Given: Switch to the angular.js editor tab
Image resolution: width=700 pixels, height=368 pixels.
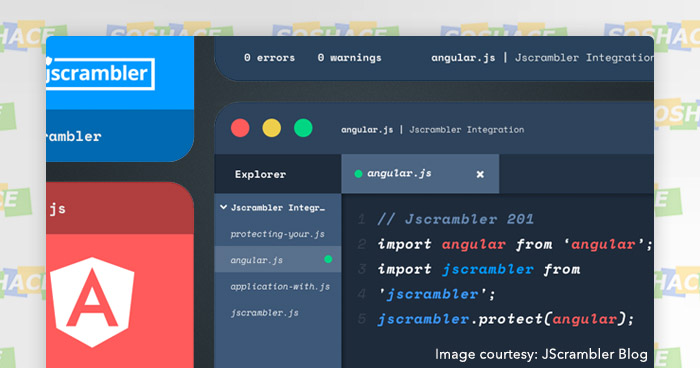Looking at the screenshot, I should [420, 174].
